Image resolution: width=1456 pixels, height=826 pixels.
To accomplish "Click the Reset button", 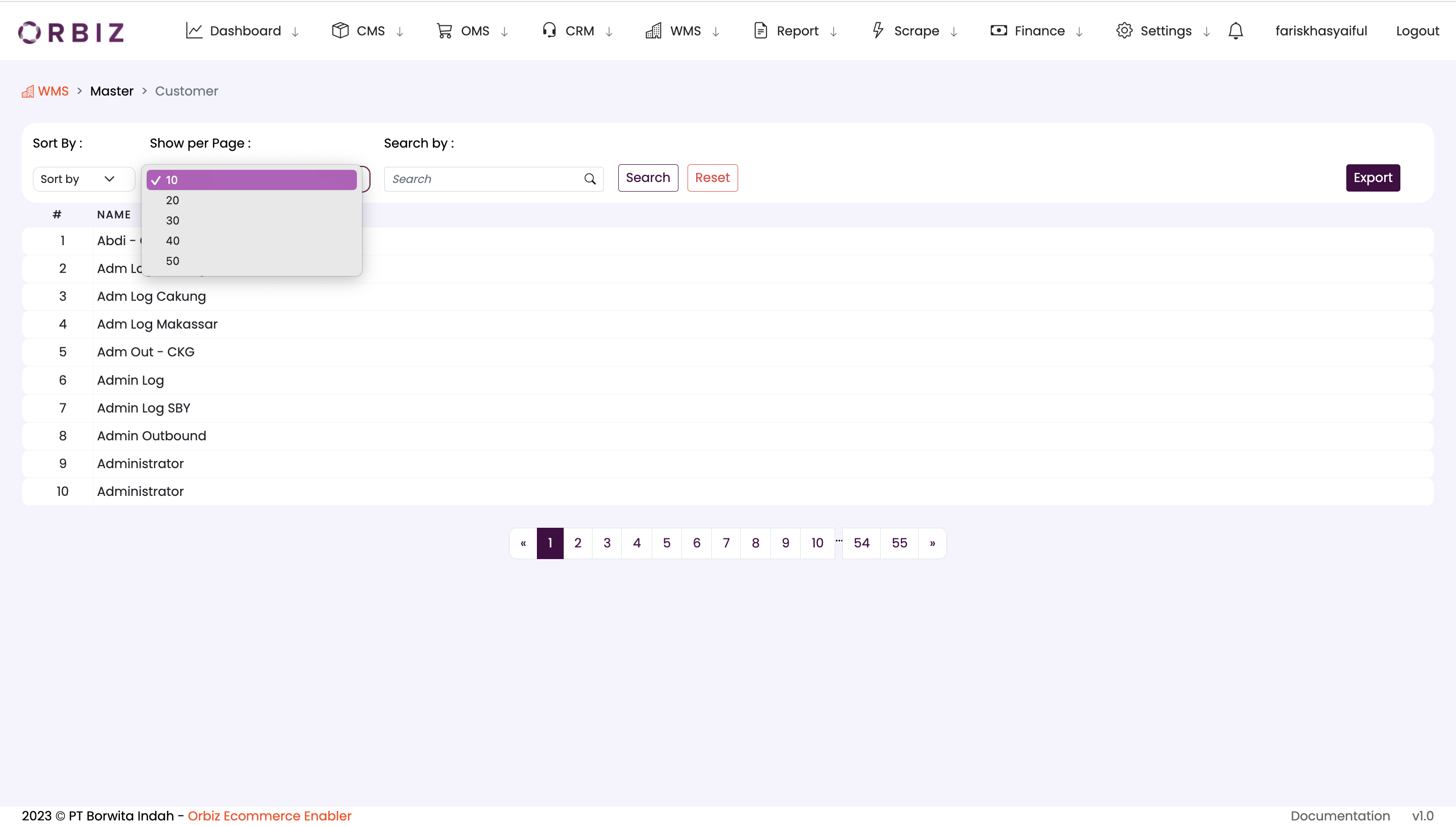I will (712, 177).
